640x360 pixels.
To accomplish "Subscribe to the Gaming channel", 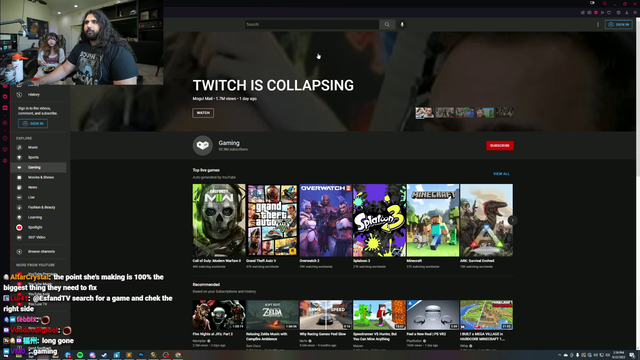I will 500,145.
